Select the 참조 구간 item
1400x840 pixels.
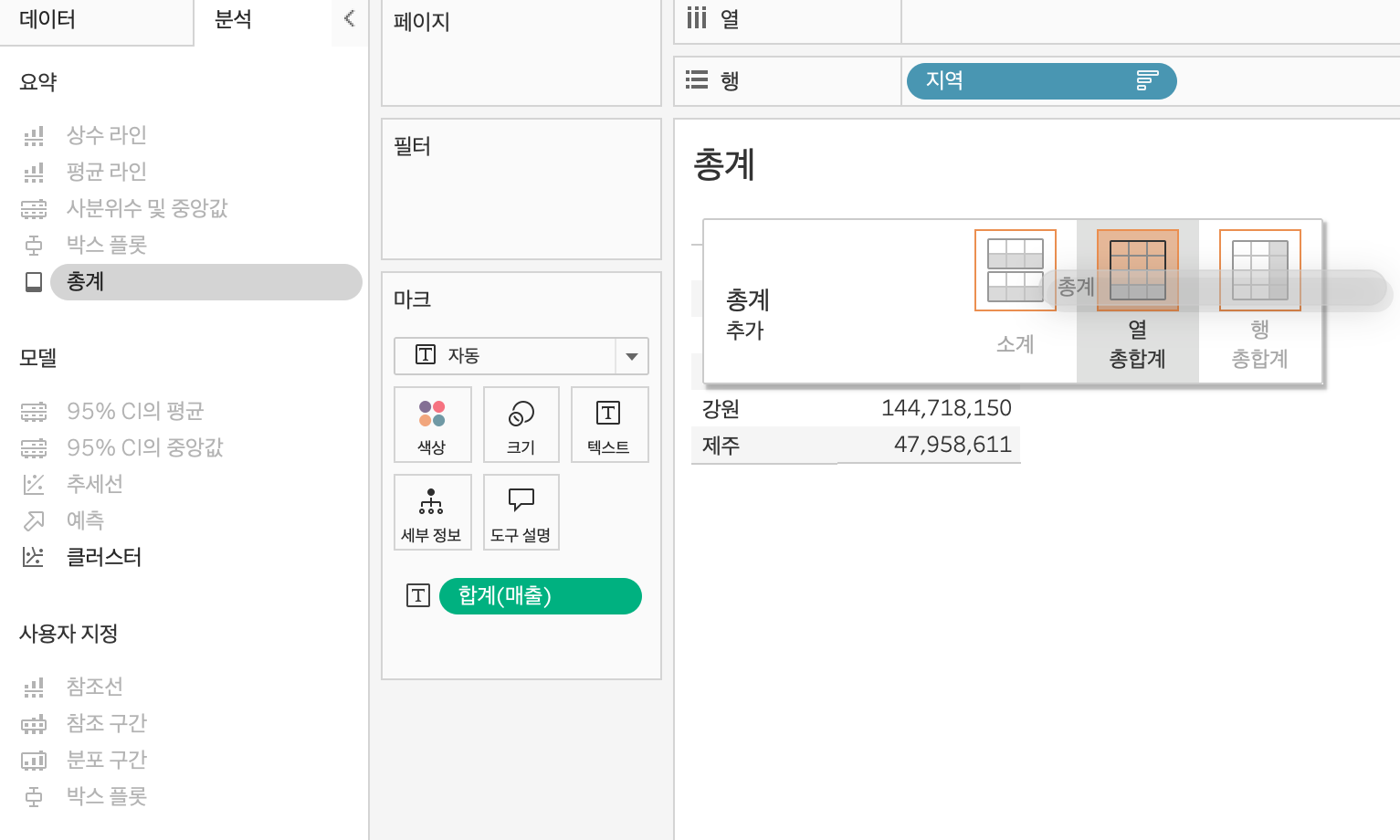click(x=106, y=724)
